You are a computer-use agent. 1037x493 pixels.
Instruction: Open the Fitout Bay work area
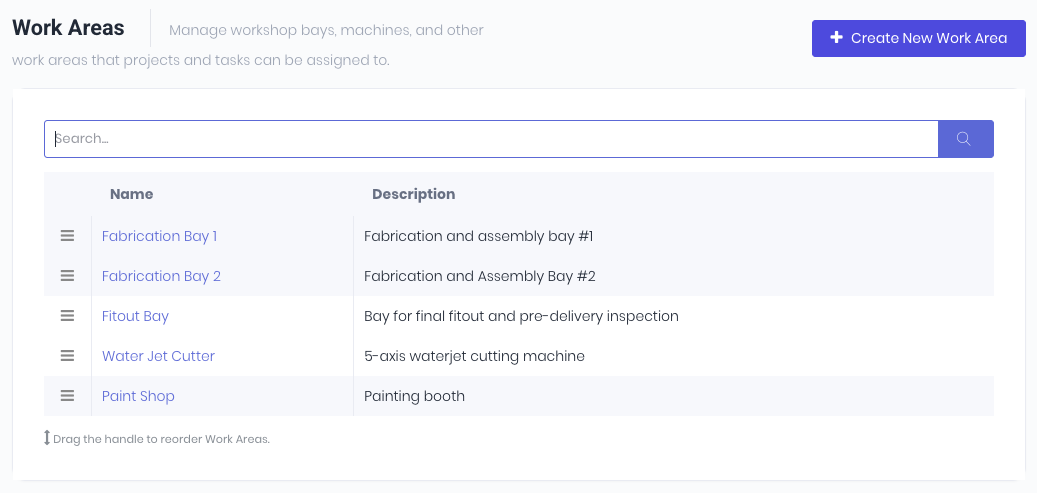click(136, 316)
